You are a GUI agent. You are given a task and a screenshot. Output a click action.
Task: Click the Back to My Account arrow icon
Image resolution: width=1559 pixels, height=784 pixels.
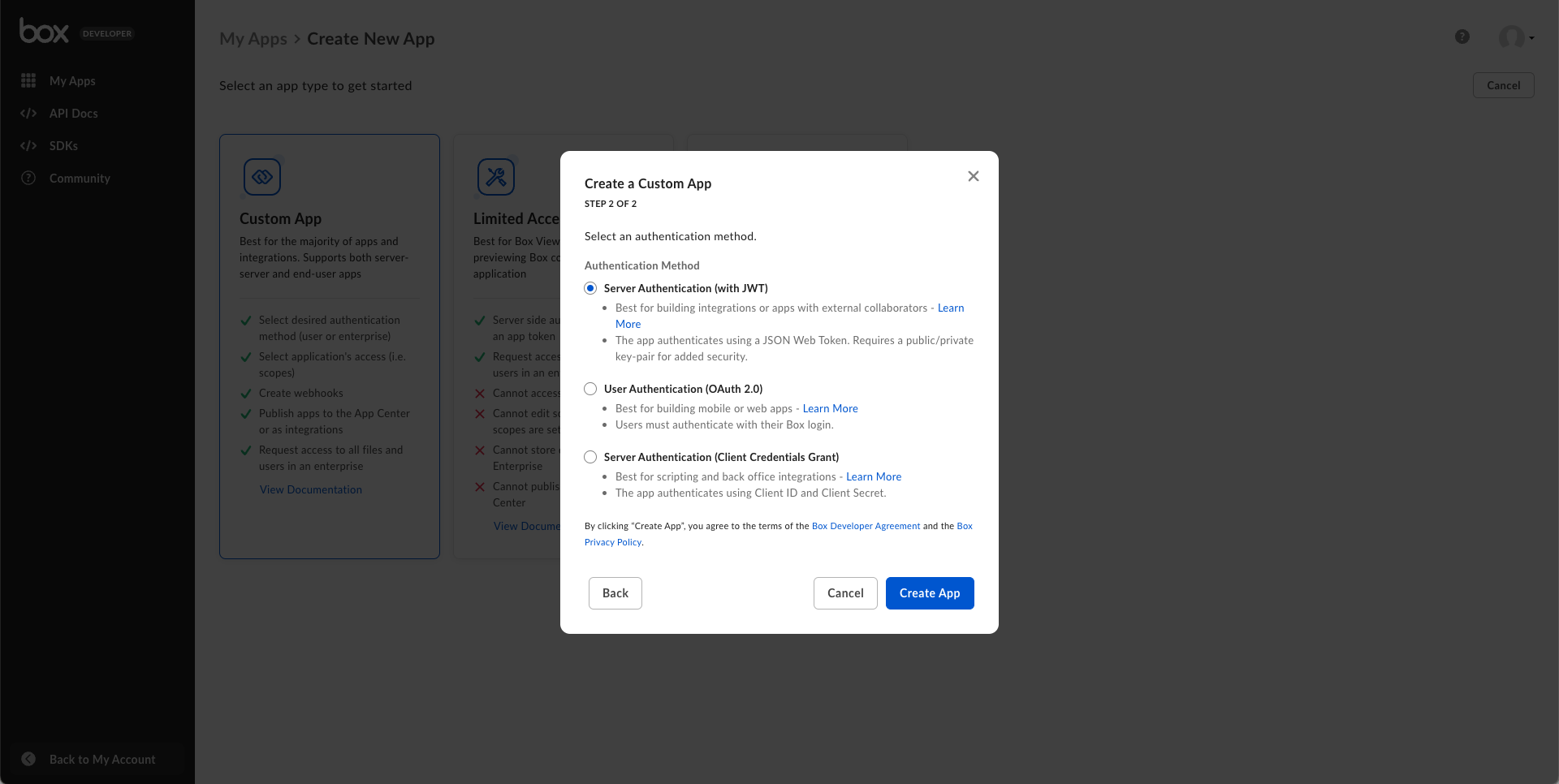pos(28,759)
